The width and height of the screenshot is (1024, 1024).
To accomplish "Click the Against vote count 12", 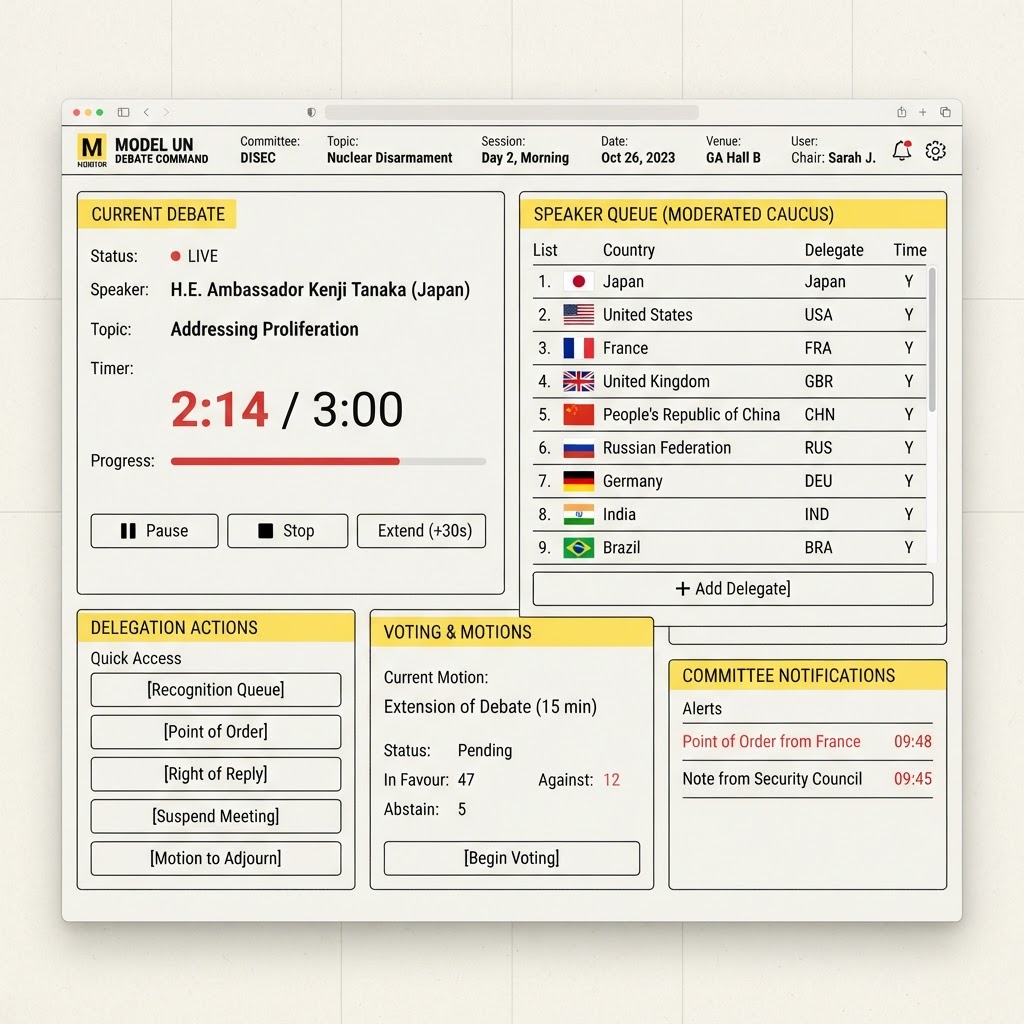I will coord(611,780).
